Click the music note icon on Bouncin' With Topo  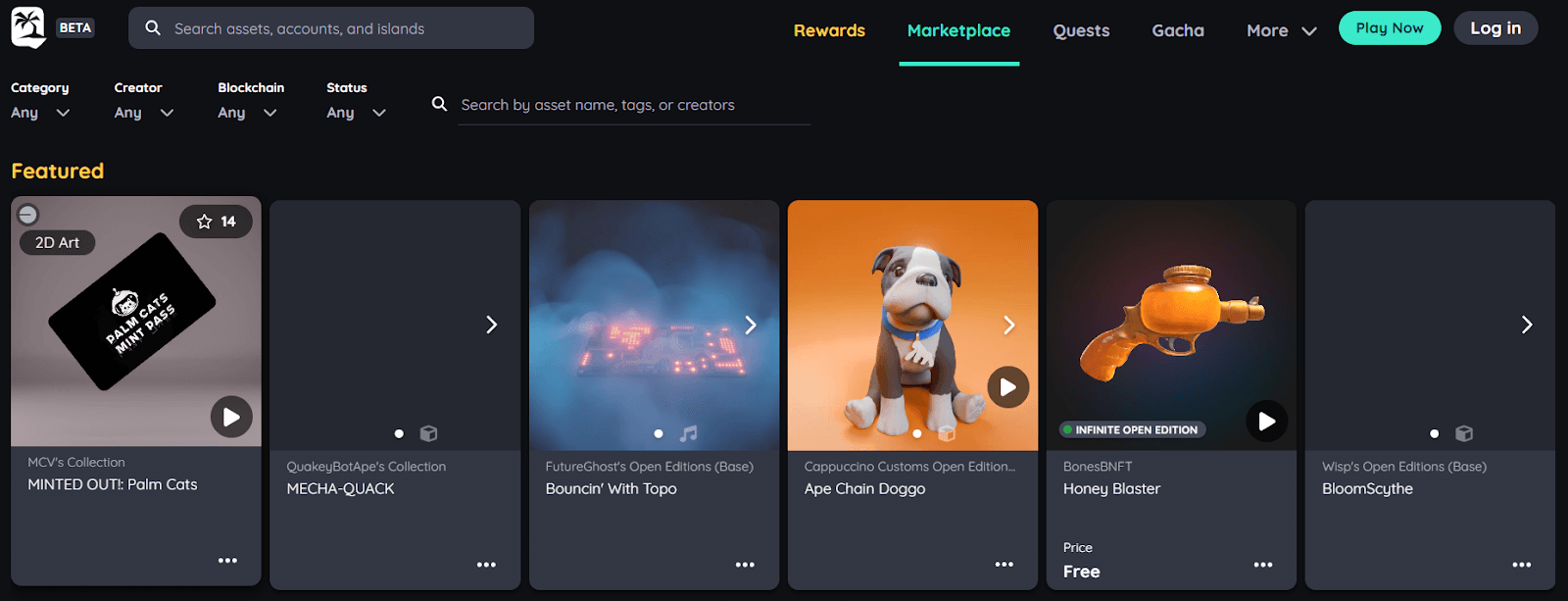tap(689, 433)
